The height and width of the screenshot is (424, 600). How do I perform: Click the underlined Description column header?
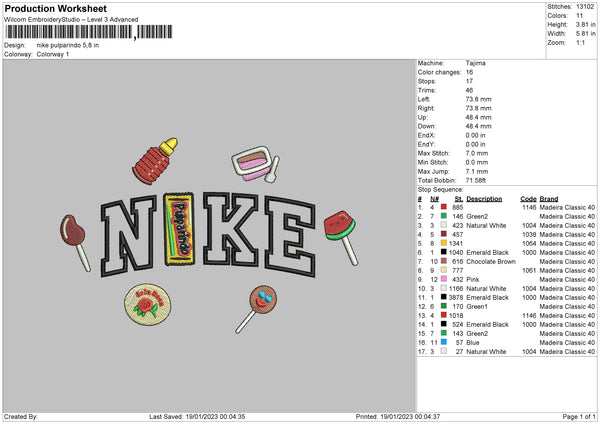tap(484, 199)
